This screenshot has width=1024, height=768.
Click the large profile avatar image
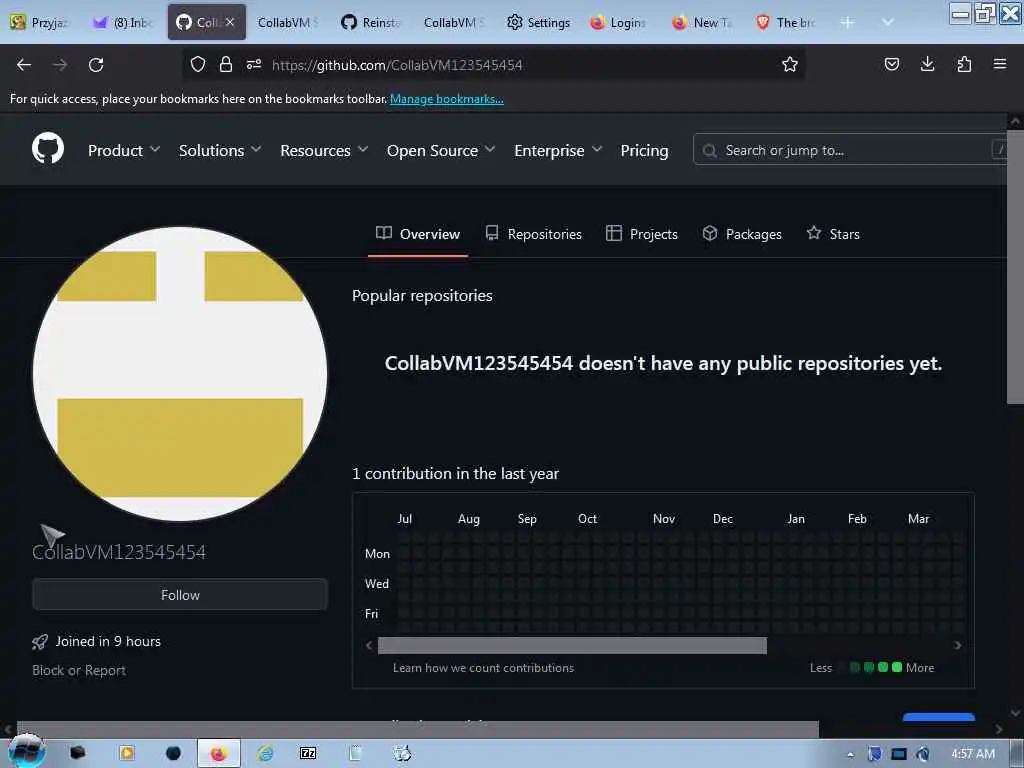tap(180, 374)
